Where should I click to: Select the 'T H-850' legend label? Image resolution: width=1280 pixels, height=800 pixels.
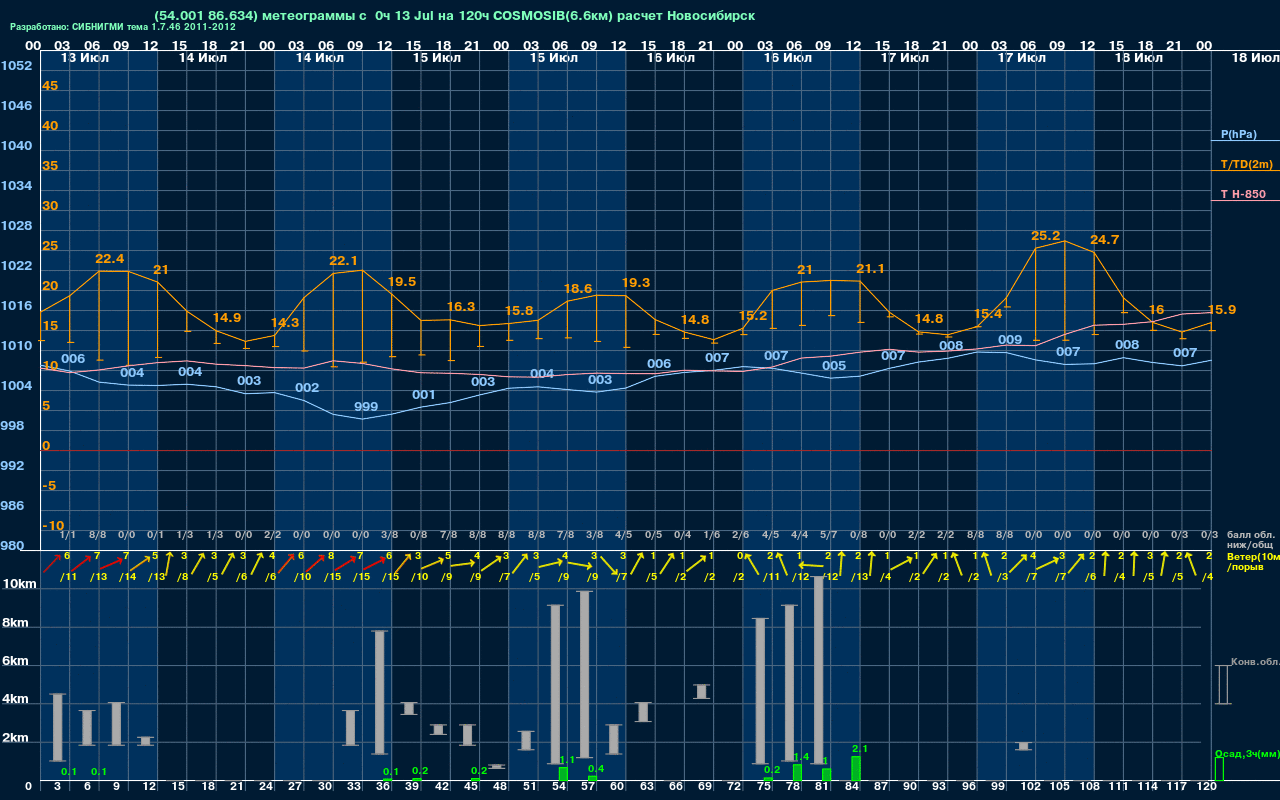[x=1241, y=194]
